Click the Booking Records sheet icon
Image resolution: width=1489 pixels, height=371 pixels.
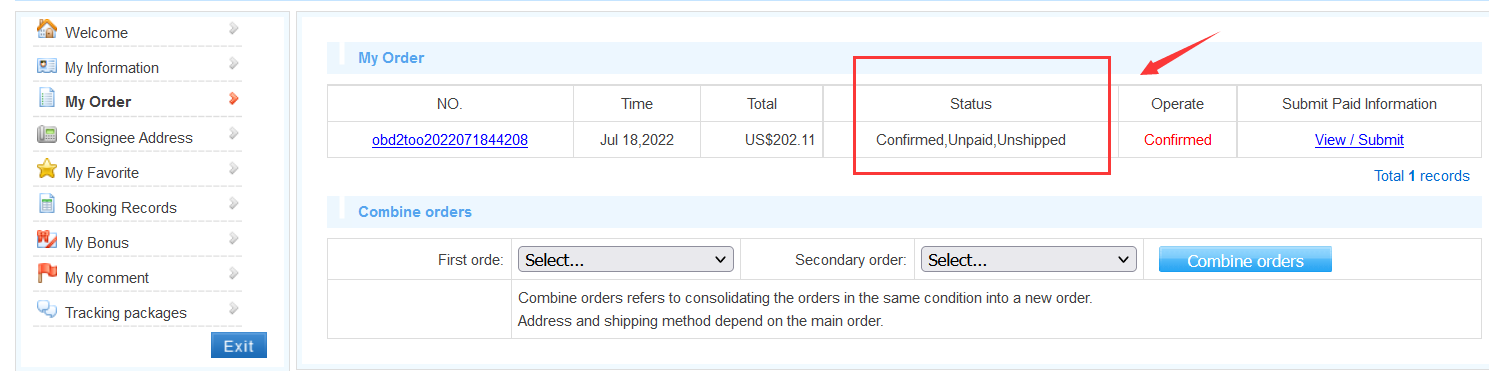coord(47,204)
